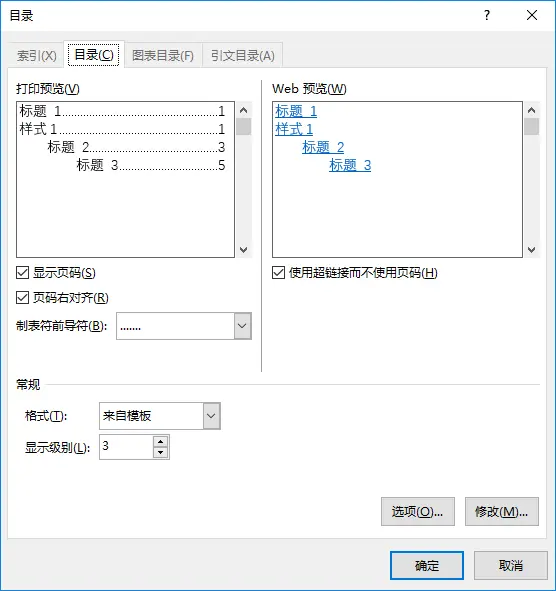Toggle the 显示页码 checkbox
The image size is (556, 591).
22,273
